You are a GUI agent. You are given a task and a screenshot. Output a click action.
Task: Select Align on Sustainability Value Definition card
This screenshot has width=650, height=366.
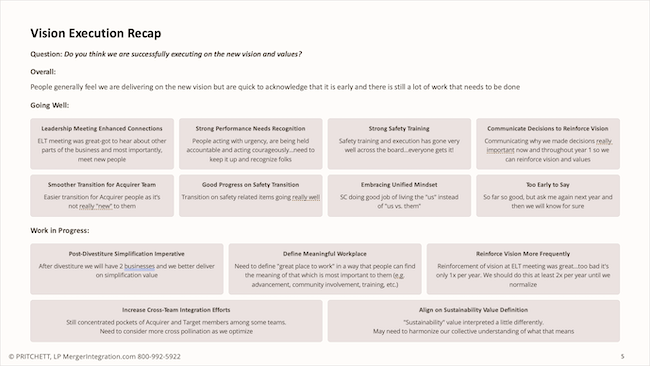click(x=474, y=321)
